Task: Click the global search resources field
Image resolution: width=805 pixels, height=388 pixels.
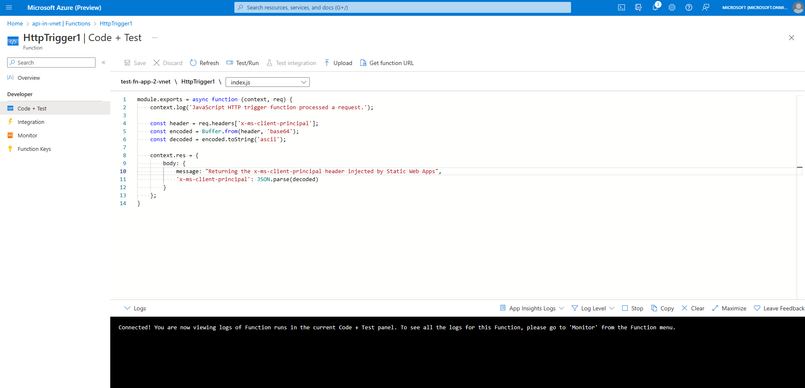Action: point(402,8)
